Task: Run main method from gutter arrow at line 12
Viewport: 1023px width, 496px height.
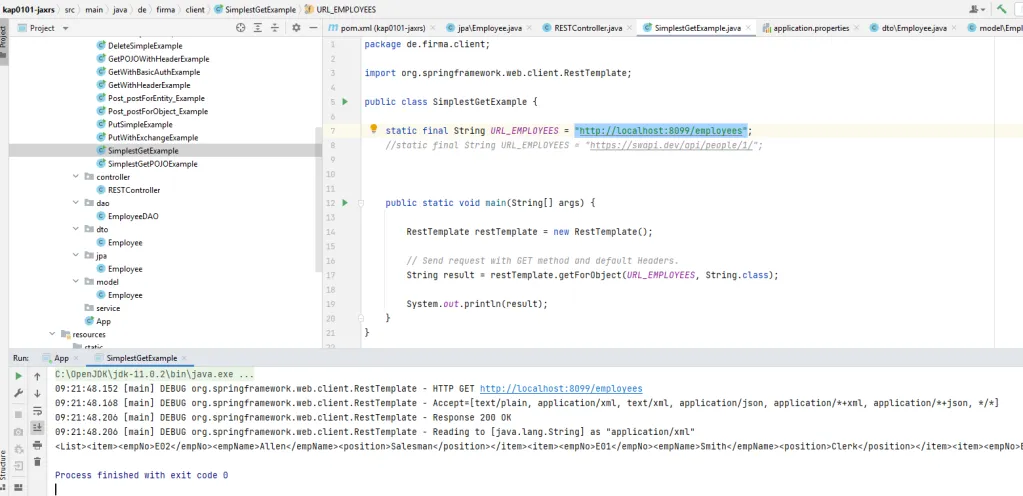Action: (x=345, y=203)
